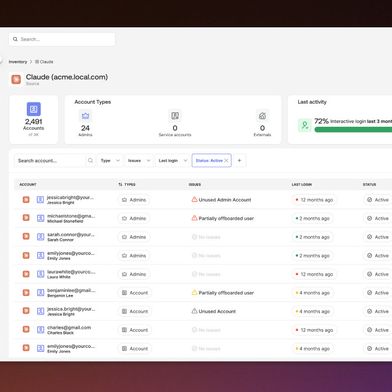Go to Inventory in the breadcrumb
This screenshot has width=392, height=392.
tap(18, 62)
